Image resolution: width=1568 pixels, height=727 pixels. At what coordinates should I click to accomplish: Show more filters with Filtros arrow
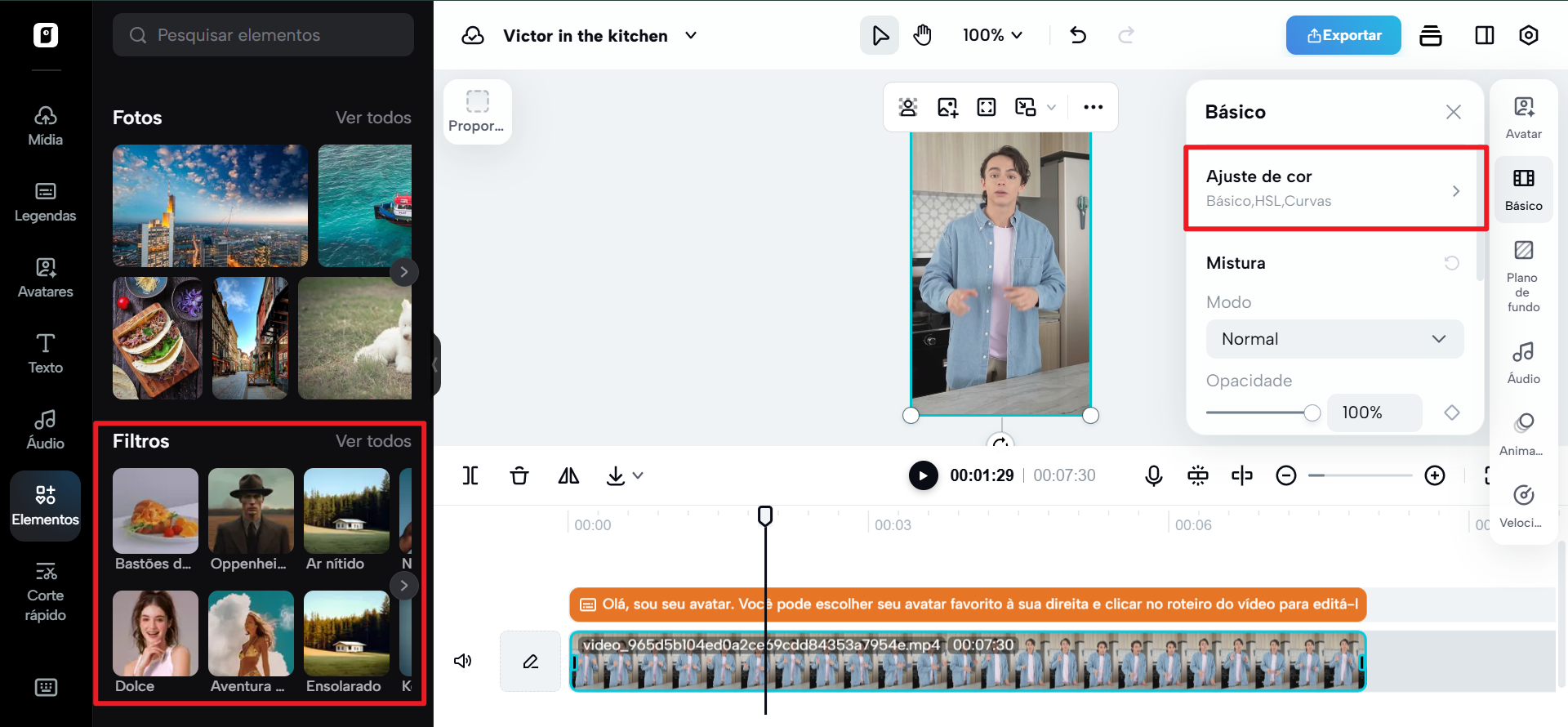pos(404,586)
